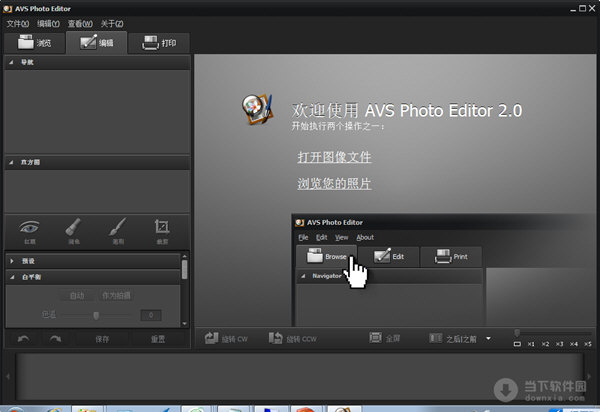Select the red-eye removal eye tool
The height and width of the screenshot is (412, 600).
[29, 231]
